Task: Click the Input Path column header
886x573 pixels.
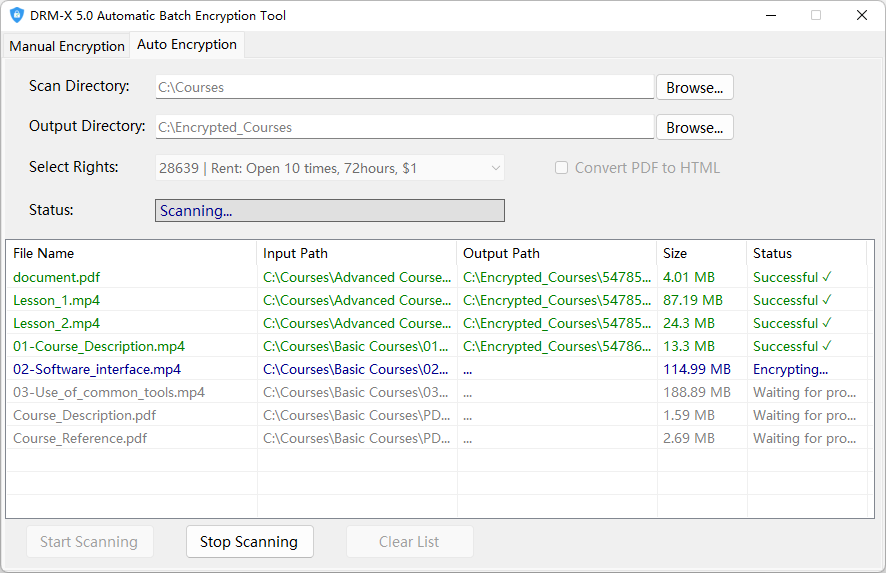Action: (x=357, y=253)
